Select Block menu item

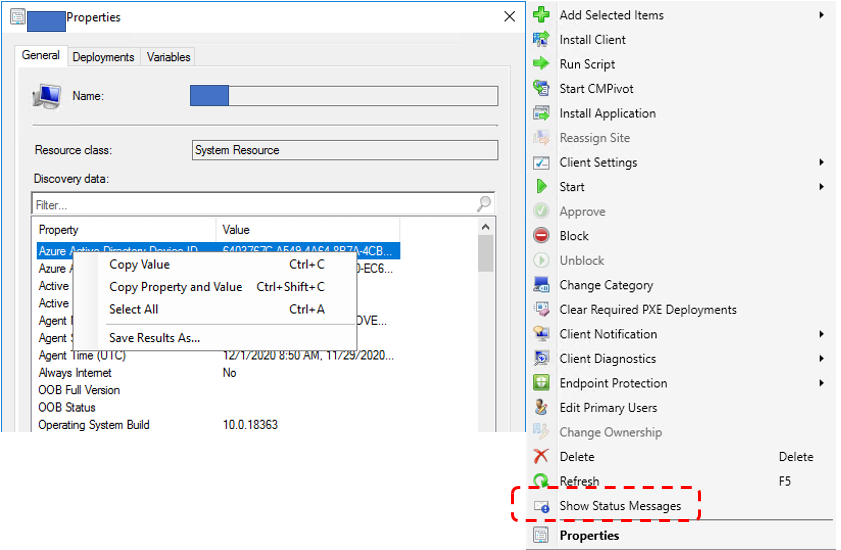click(574, 236)
